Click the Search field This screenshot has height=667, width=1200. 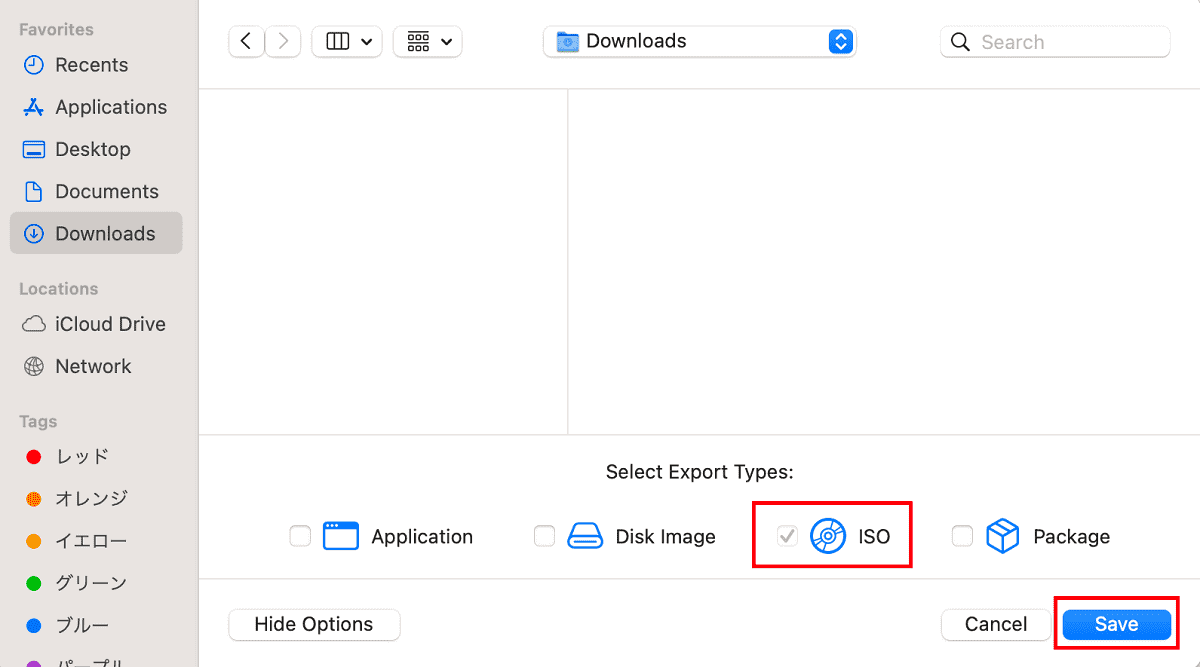point(1055,42)
